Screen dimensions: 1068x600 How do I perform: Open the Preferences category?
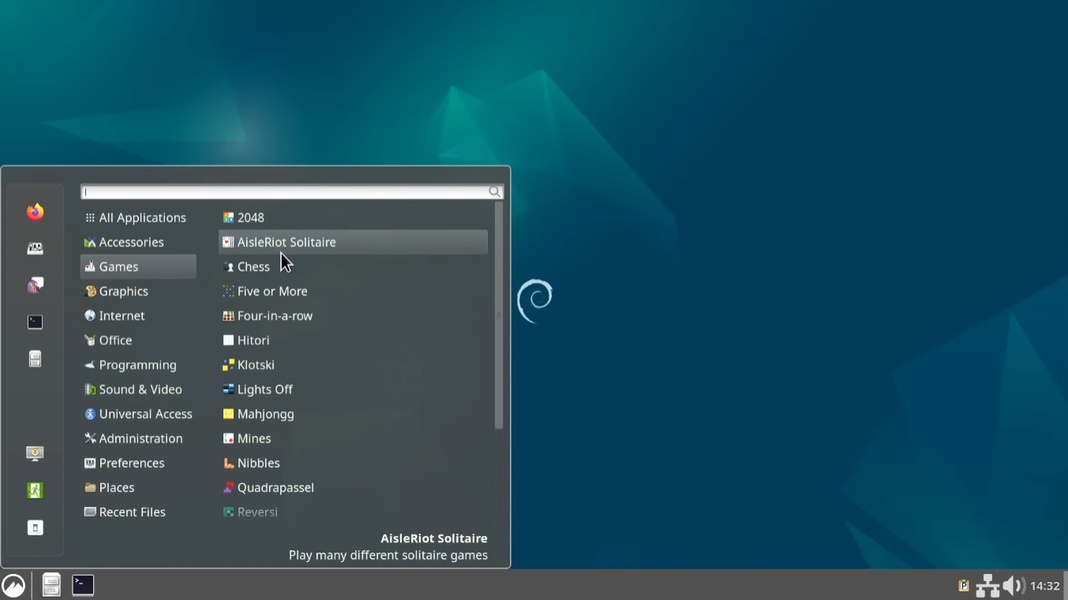pyautogui.click(x=131, y=463)
